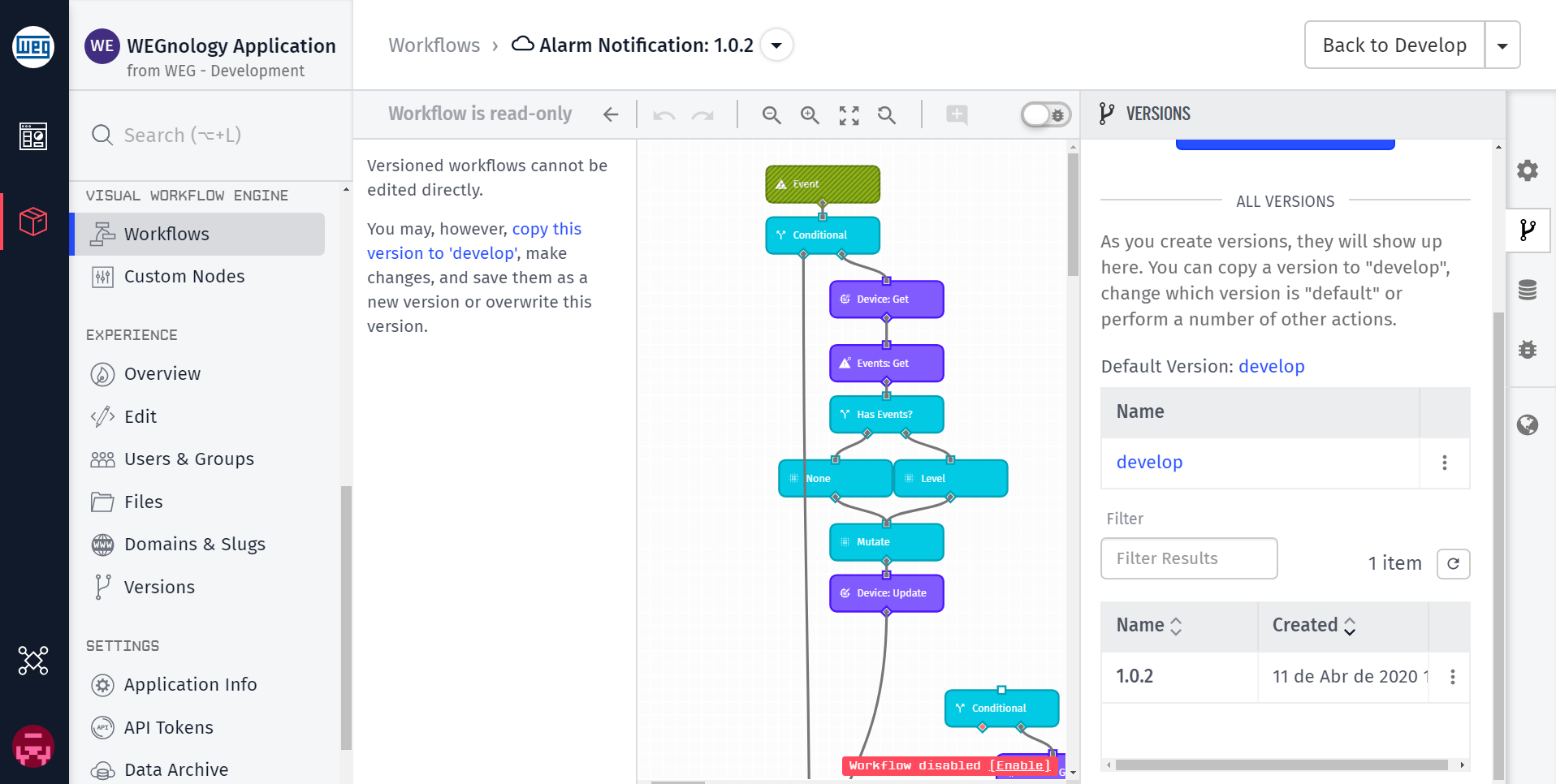
Task: Open the dashboards icon in left rail
Action: pyautogui.click(x=33, y=136)
